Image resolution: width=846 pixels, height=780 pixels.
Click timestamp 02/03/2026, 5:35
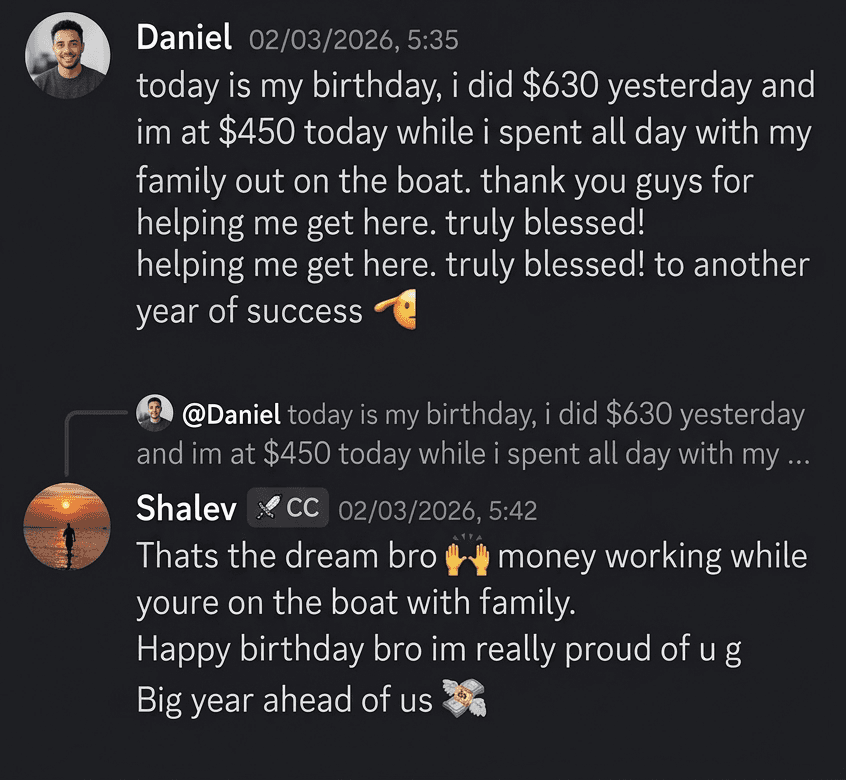click(x=354, y=40)
